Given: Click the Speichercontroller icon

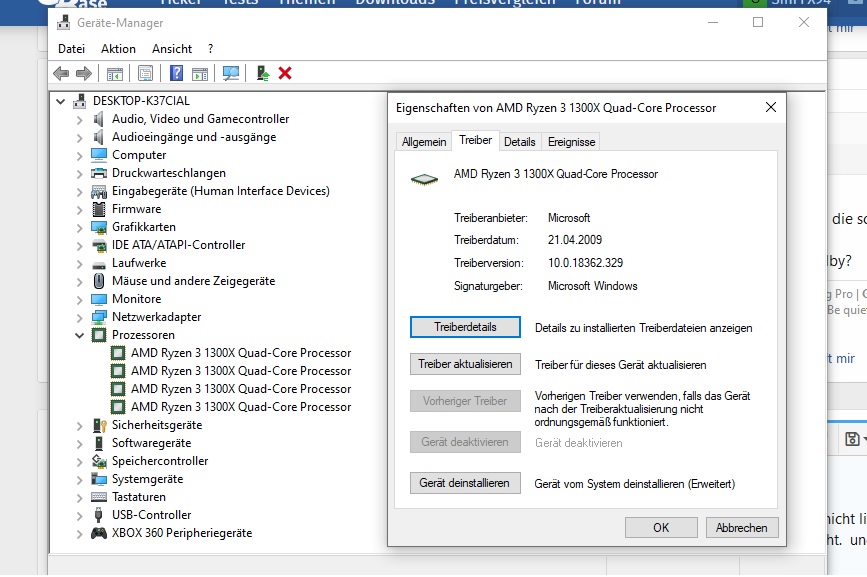Looking at the screenshot, I should coord(99,461).
